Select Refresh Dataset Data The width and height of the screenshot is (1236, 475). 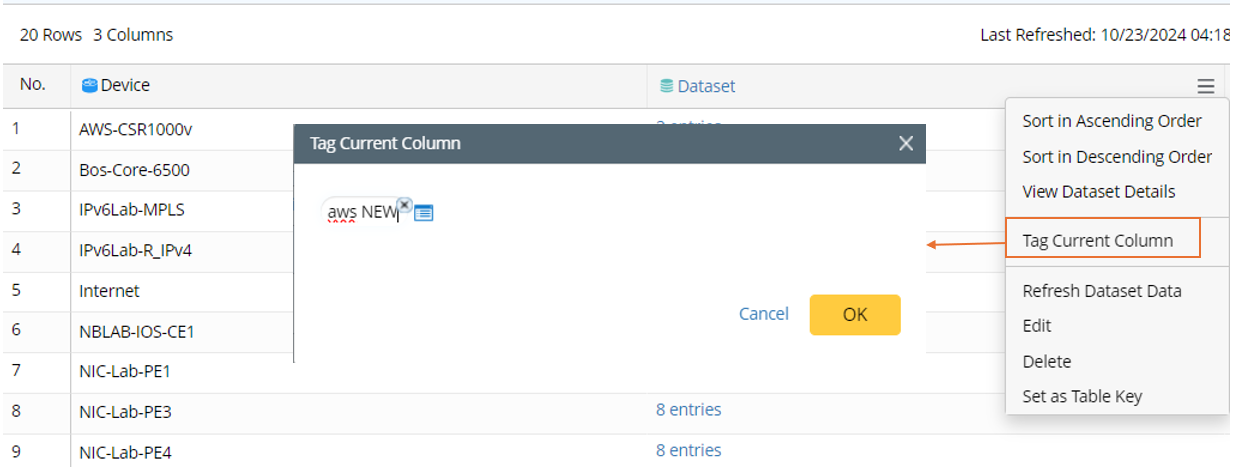1101,291
